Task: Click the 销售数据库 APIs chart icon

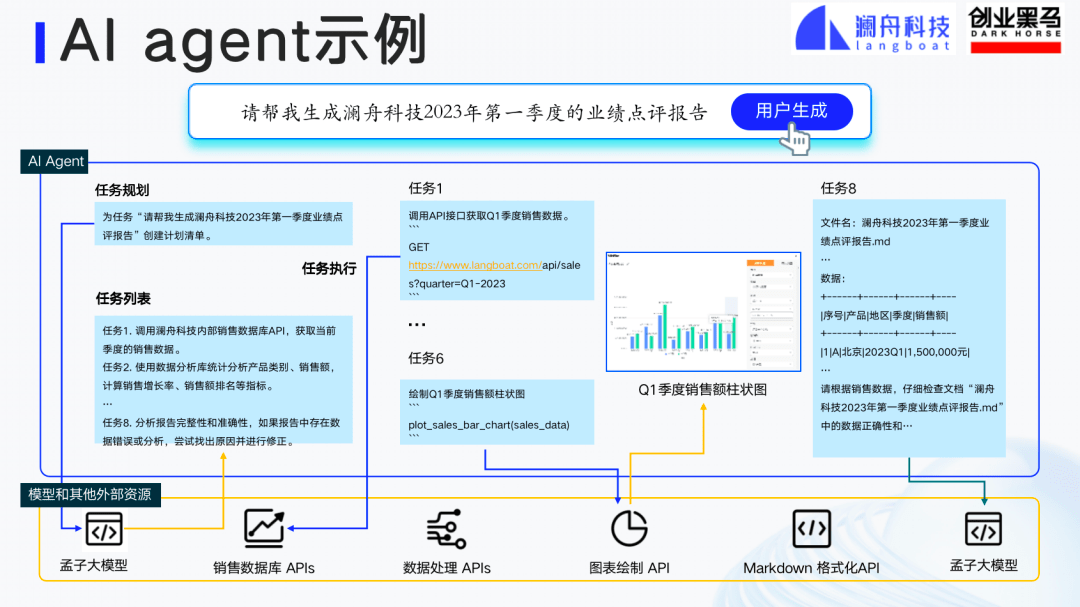Action: click(x=264, y=527)
